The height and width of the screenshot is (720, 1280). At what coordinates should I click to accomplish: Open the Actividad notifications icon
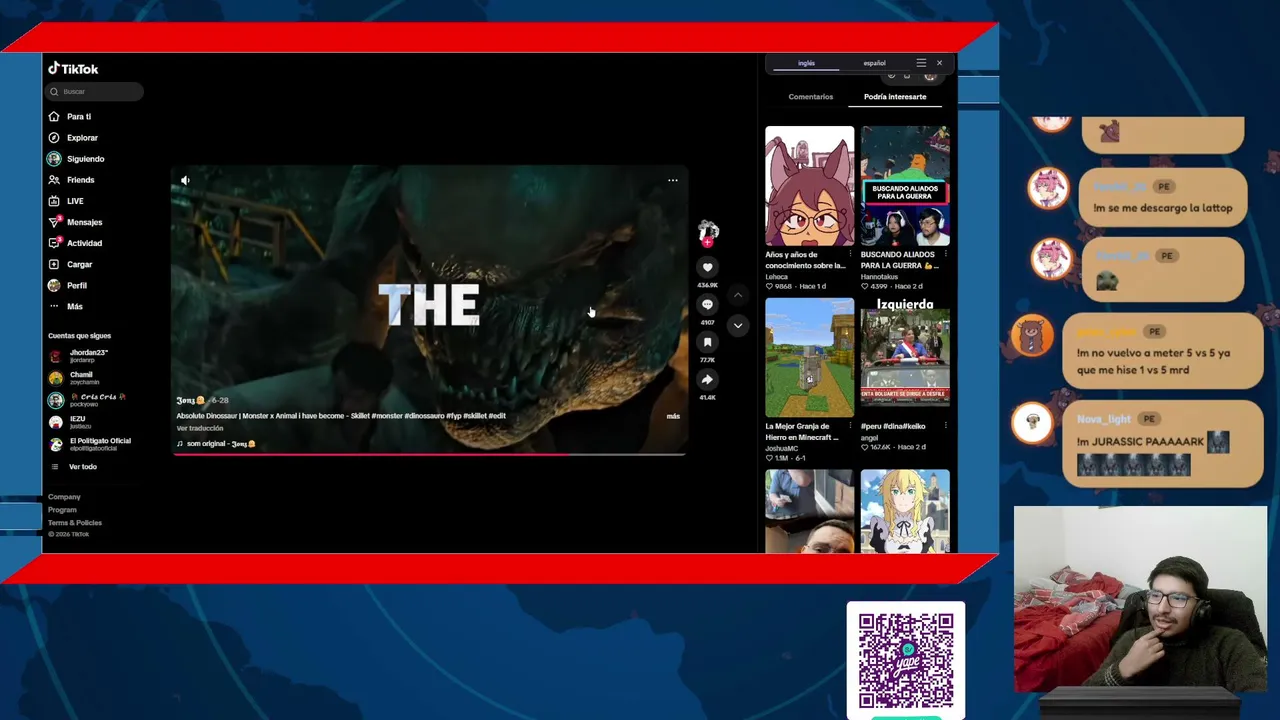pos(54,243)
